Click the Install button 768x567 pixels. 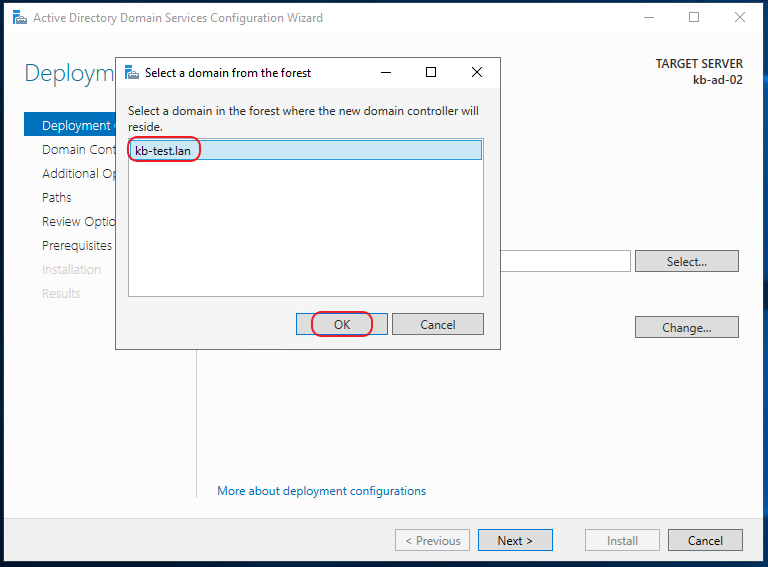[622, 541]
